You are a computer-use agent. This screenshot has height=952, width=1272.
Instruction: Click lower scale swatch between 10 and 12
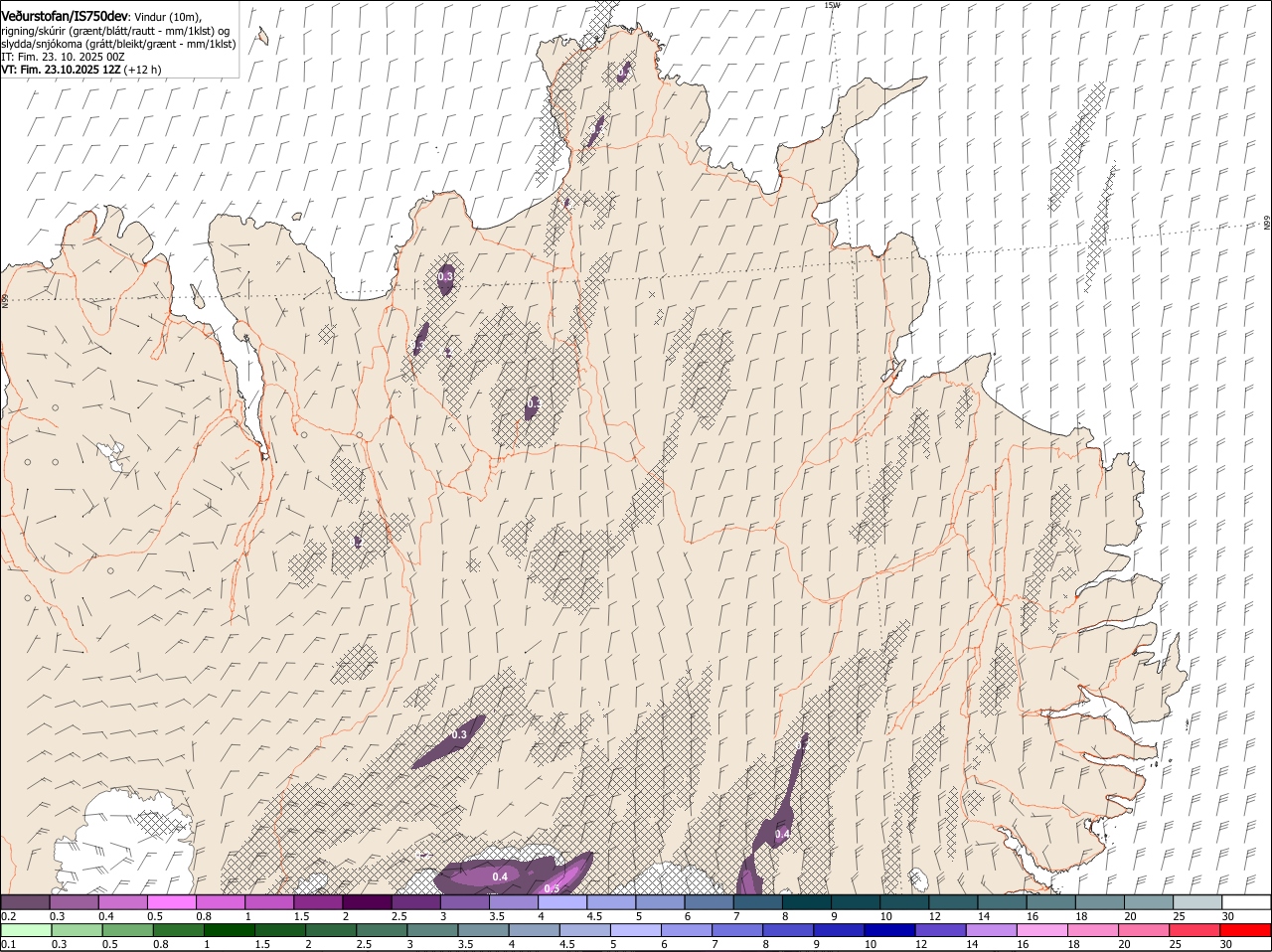[891, 931]
